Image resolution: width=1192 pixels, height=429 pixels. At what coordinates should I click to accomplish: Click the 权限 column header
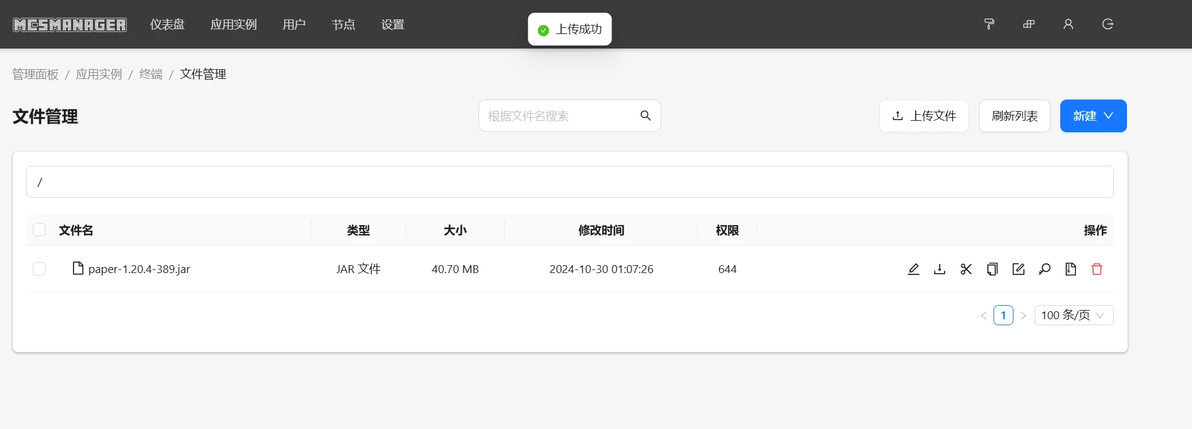pyautogui.click(x=727, y=230)
